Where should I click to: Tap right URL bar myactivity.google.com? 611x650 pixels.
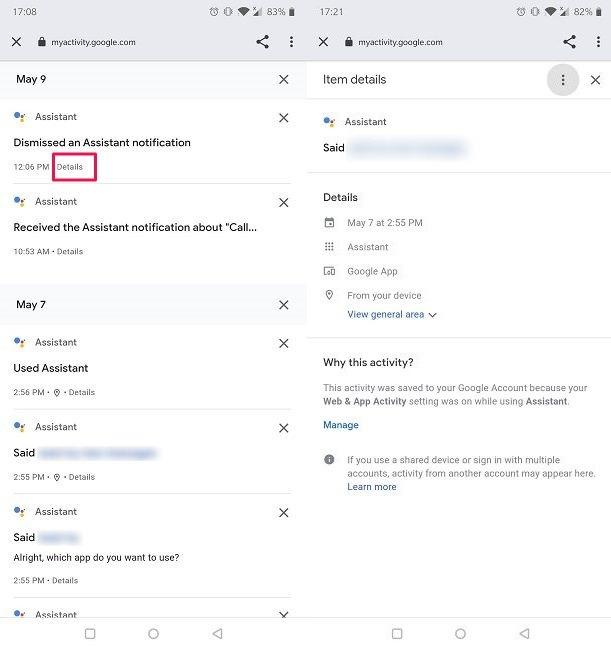tap(400, 42)
